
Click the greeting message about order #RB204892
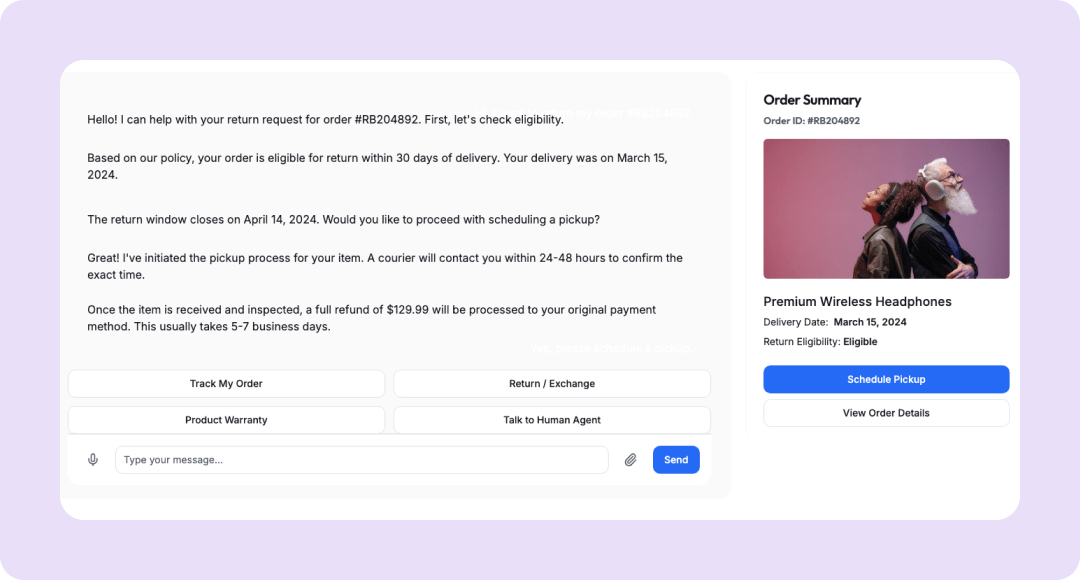[x=325, y=120]
